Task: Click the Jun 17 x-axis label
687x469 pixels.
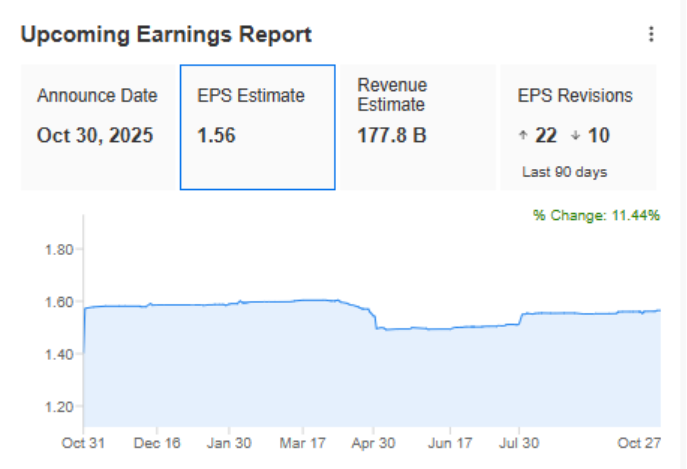Action: click(450, 443)
